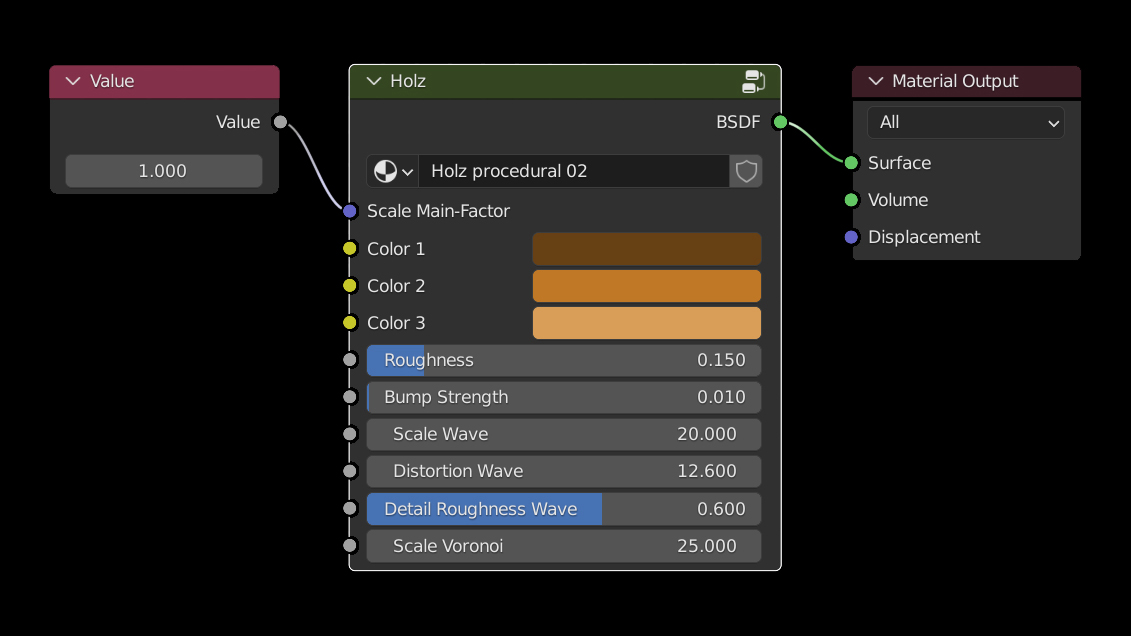The image size is (1131, 636).
Task: Collapse the Holz group node
Action: pos(374,81)
